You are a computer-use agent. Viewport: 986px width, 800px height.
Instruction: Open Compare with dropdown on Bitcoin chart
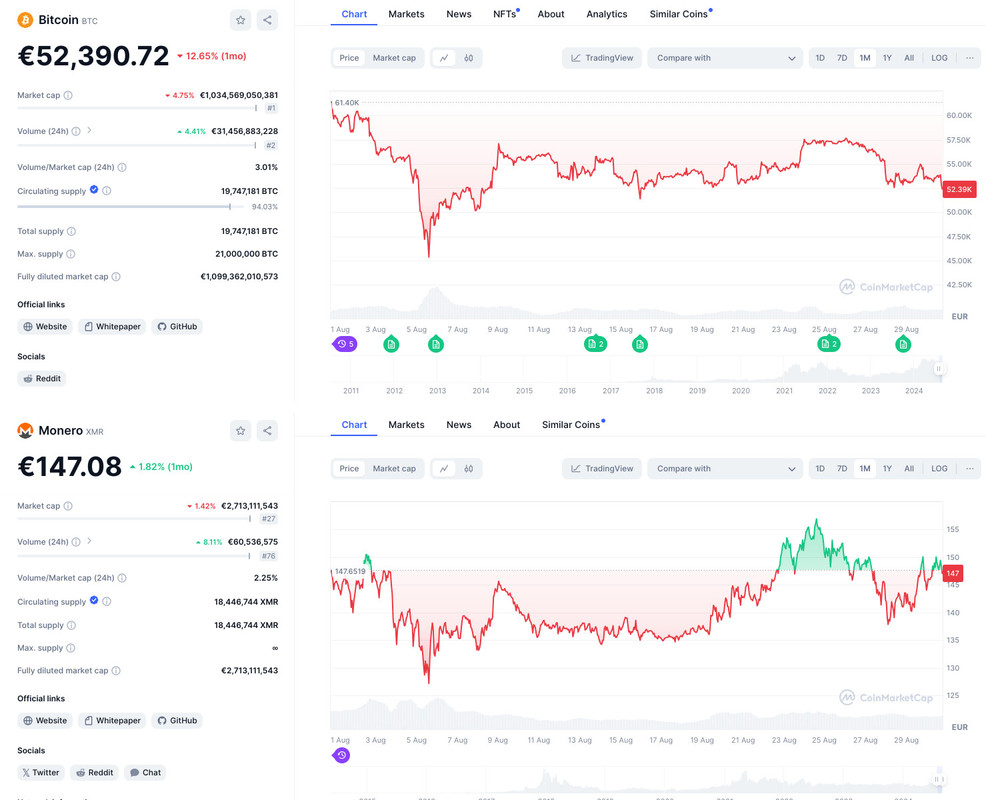(x=725, y=58)
